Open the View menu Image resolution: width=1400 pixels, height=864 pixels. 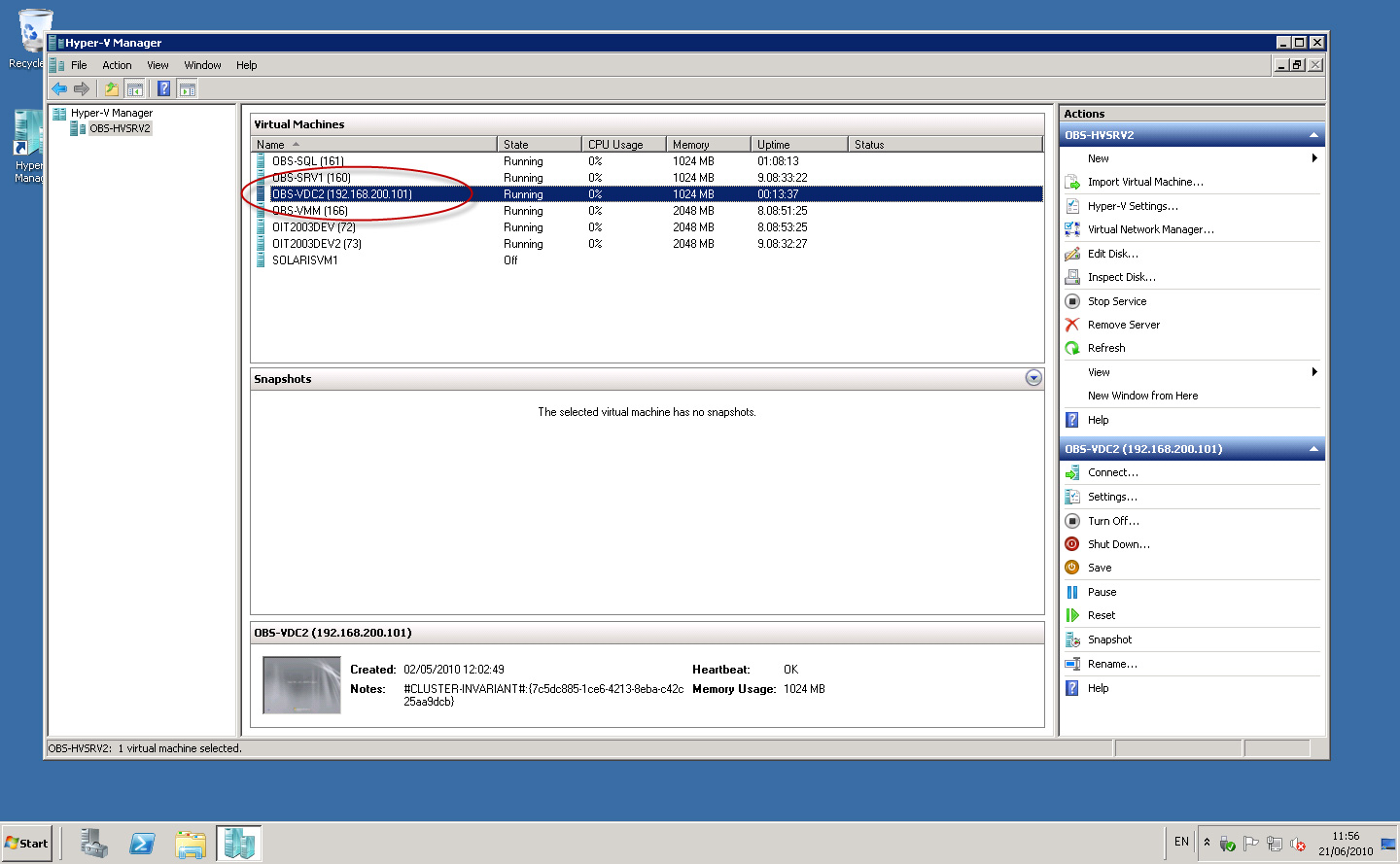click(x=157, y=65)
